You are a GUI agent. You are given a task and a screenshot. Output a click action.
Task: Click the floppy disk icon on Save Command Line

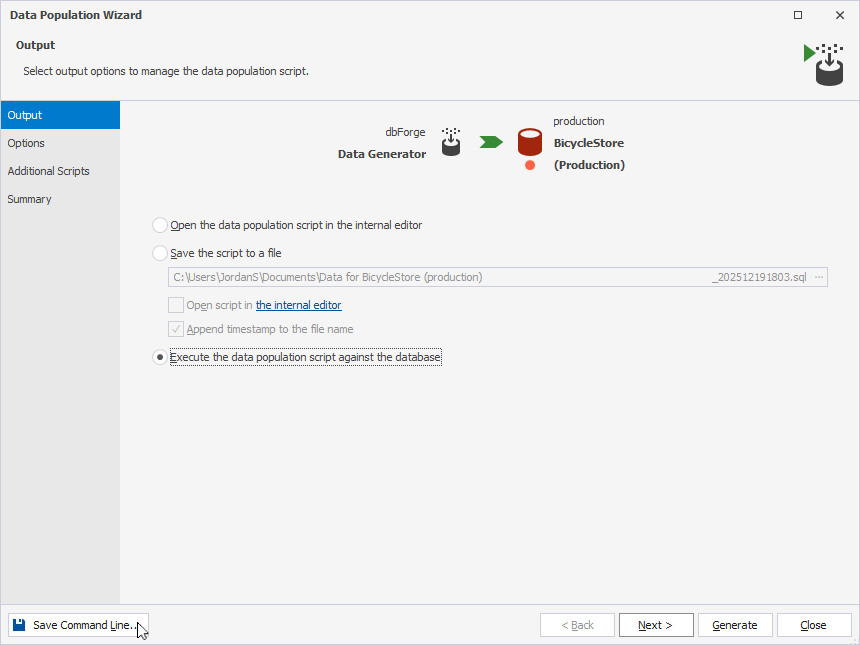[x=19, y=625]
